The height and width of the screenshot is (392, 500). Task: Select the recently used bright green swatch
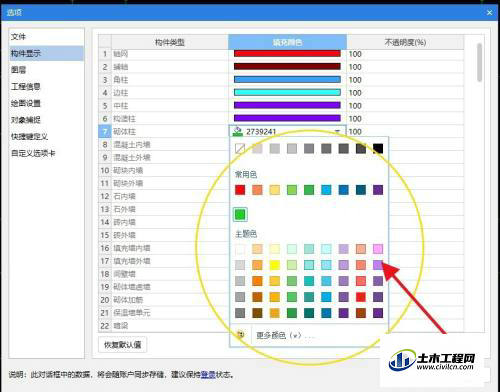240,214
